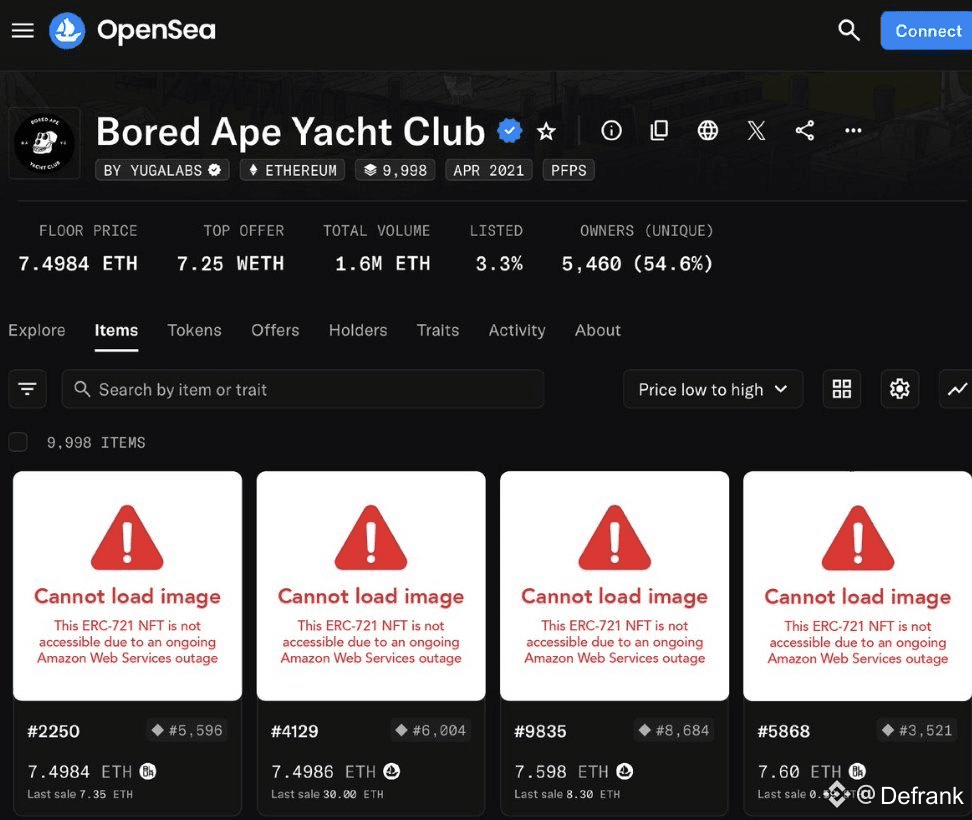Viewport: 972px width, 820px height.
Task: Switch to the Traits tab
Action: pyautogui.click(x=438, y=330)
